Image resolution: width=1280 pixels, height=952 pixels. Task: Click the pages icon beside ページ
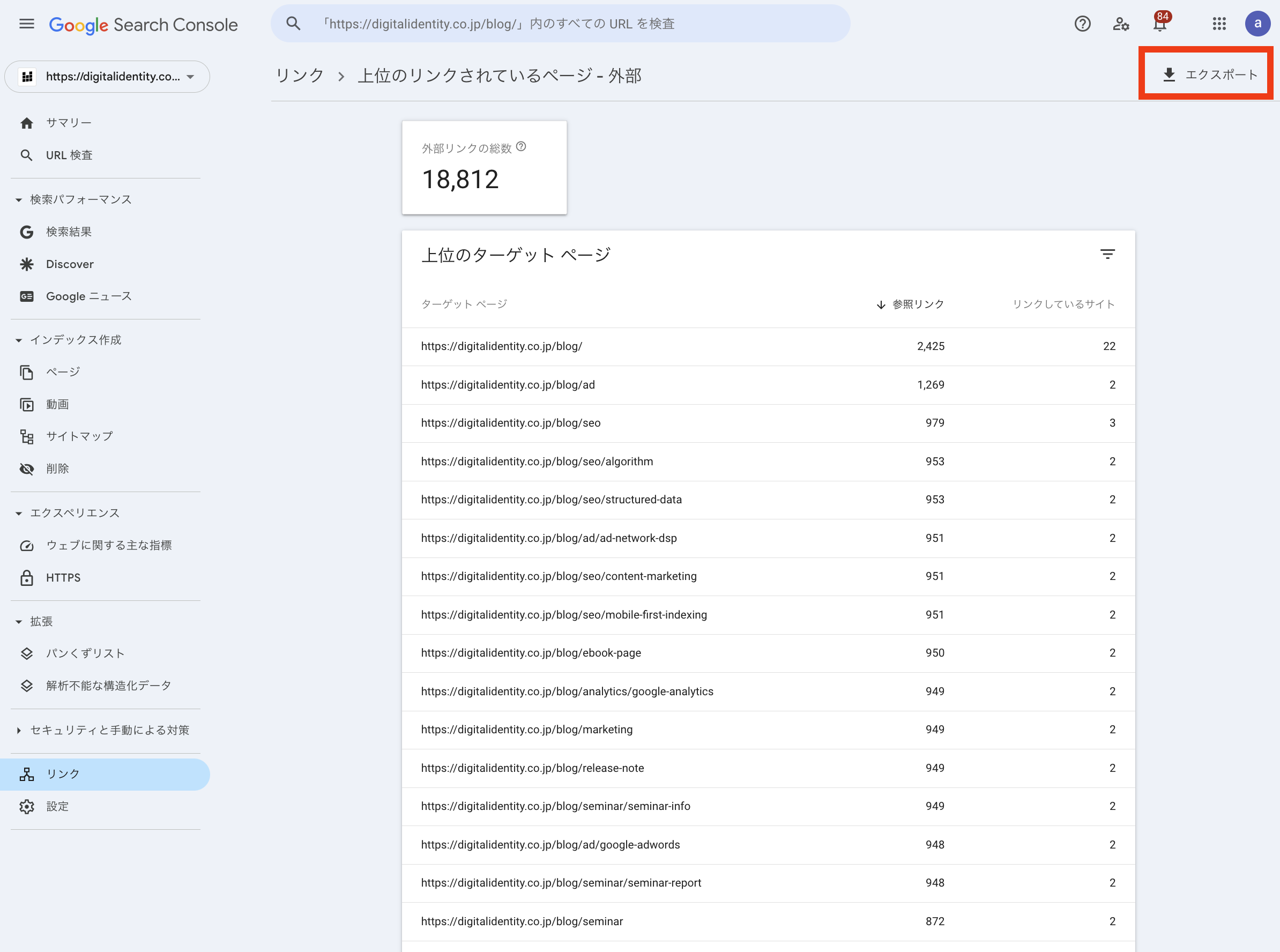click(26, 372)
